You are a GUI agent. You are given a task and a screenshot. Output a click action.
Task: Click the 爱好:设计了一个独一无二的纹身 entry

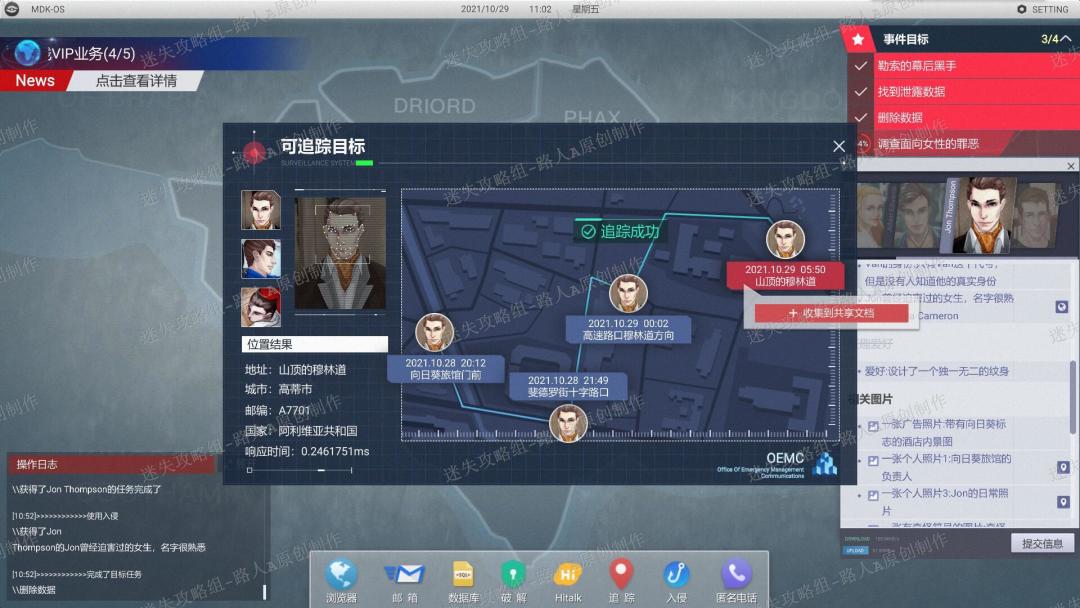tap(936, 371)
